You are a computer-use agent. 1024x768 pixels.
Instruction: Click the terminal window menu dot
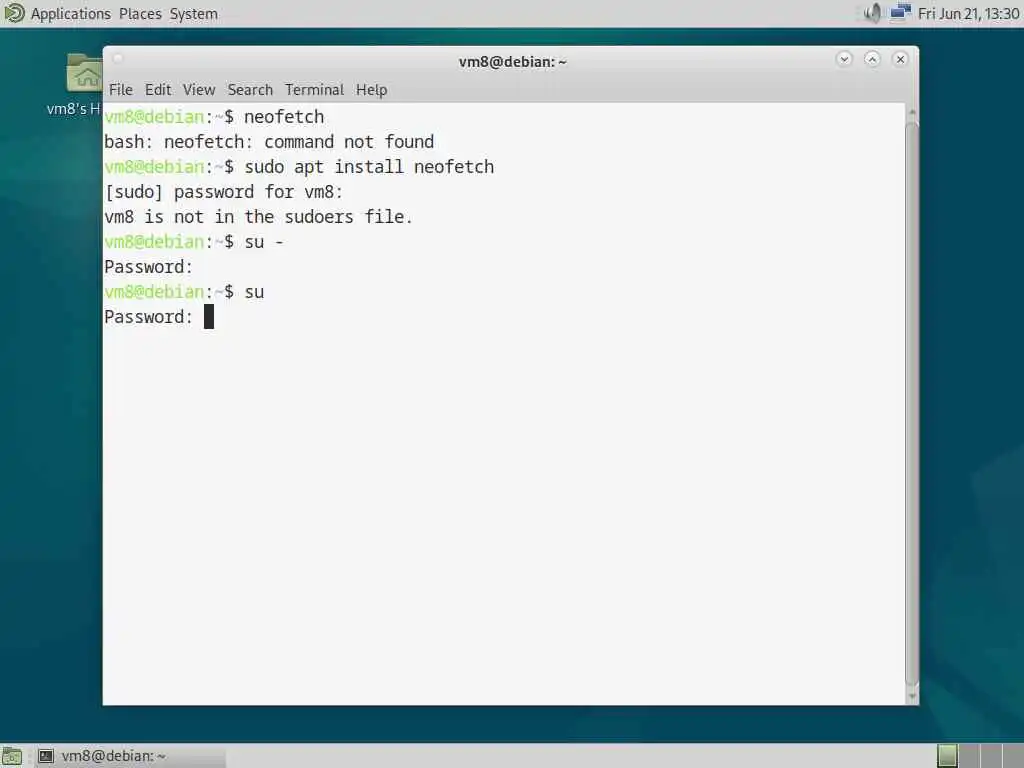(118, 59)
